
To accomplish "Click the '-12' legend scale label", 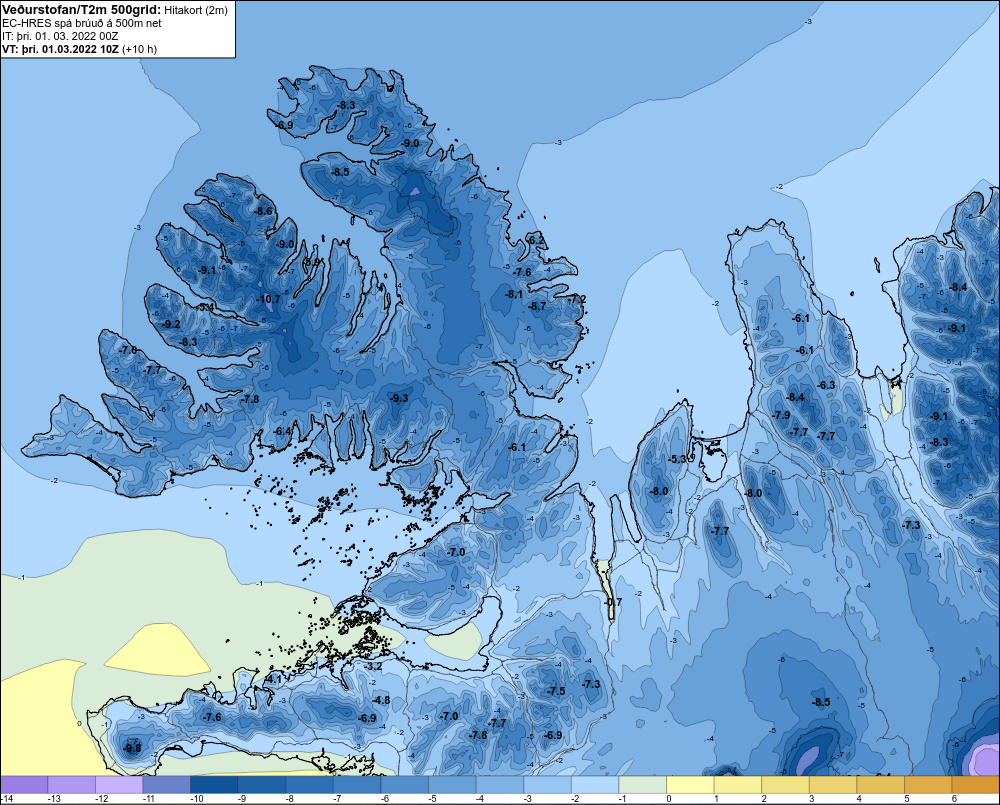I will tap(102, 799).
